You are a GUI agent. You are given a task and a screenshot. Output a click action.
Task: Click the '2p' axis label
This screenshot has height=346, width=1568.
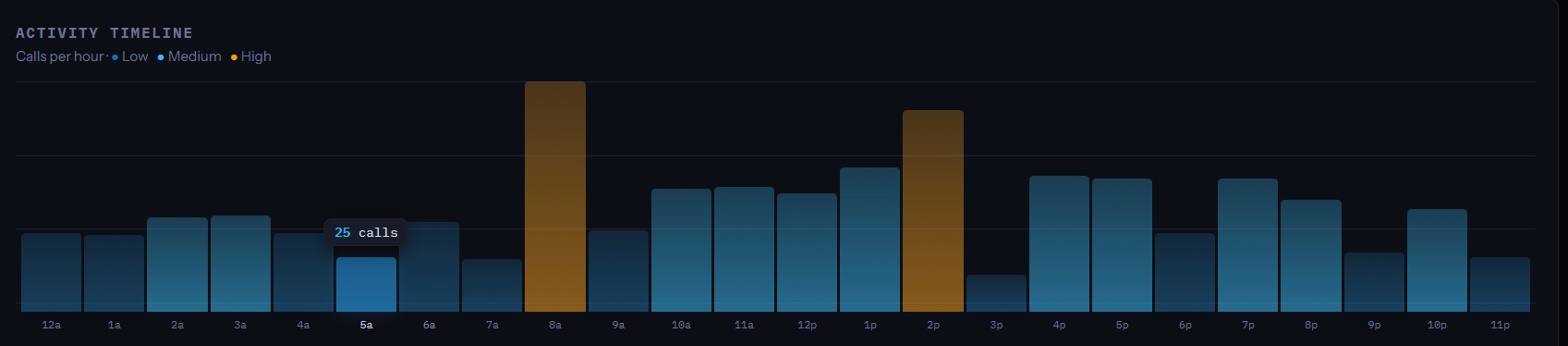933,325
